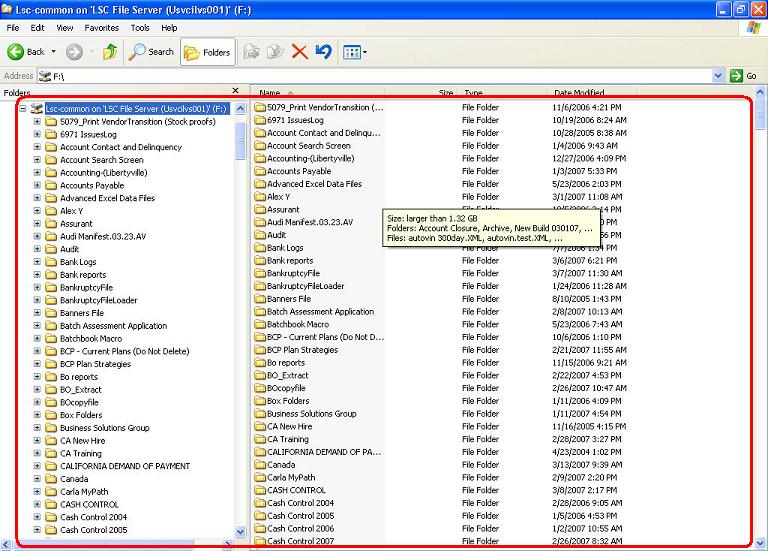Click the blue Undo arrow icon

pos(323,51)
